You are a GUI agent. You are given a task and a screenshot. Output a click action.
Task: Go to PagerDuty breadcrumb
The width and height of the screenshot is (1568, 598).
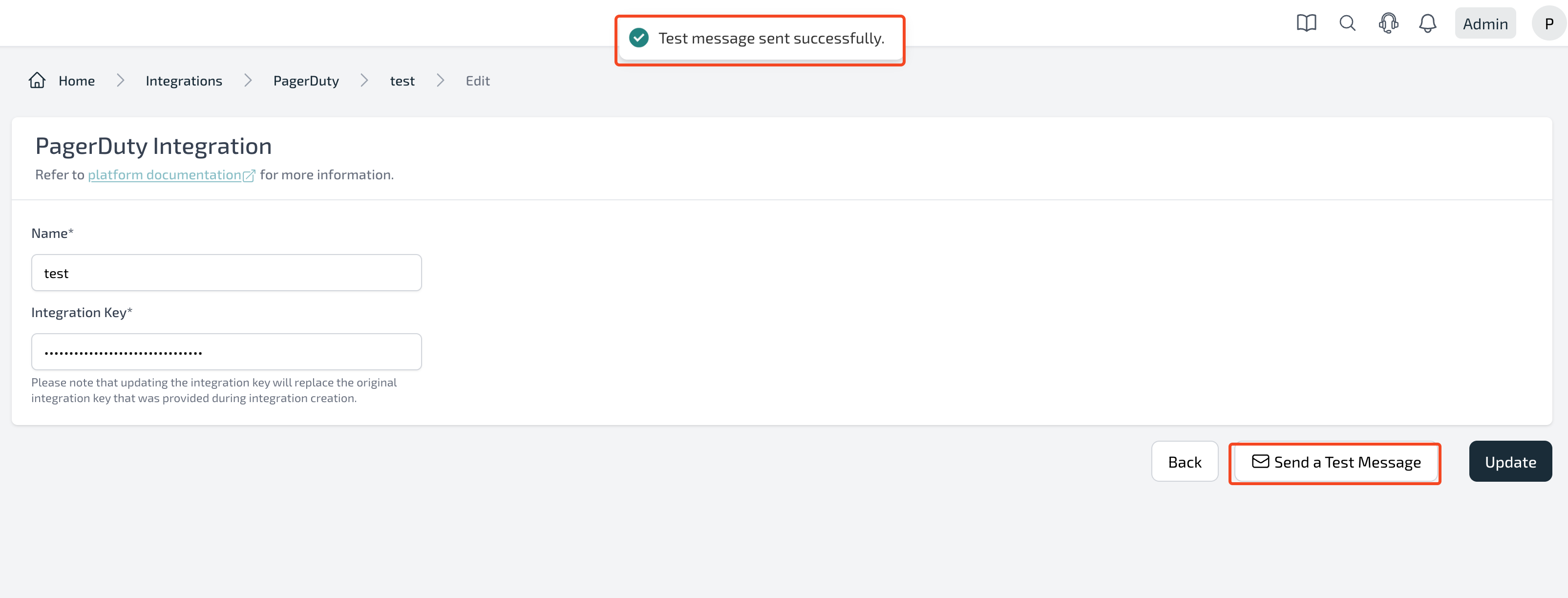pyautogui.click(x=306, y=81)
